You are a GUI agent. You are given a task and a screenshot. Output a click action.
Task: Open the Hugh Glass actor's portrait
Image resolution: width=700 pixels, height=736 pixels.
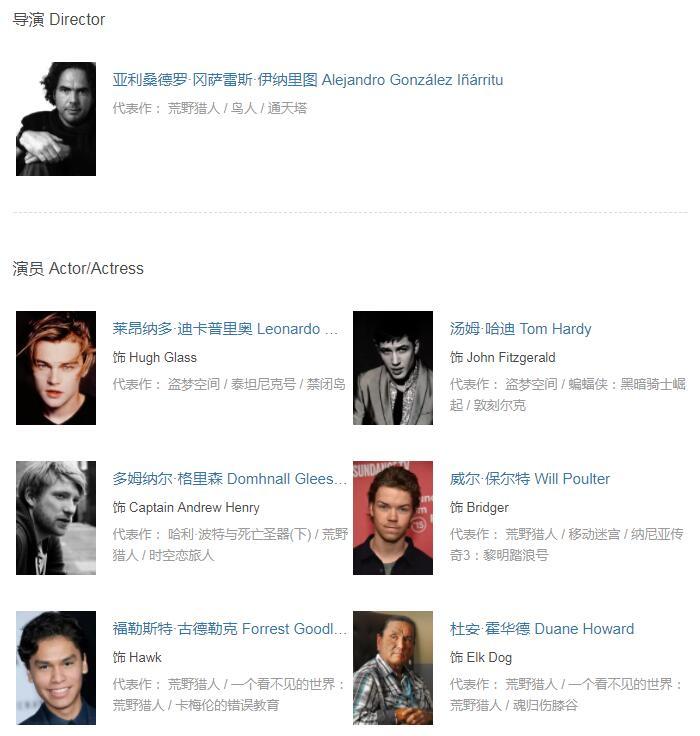coord(56,368)
